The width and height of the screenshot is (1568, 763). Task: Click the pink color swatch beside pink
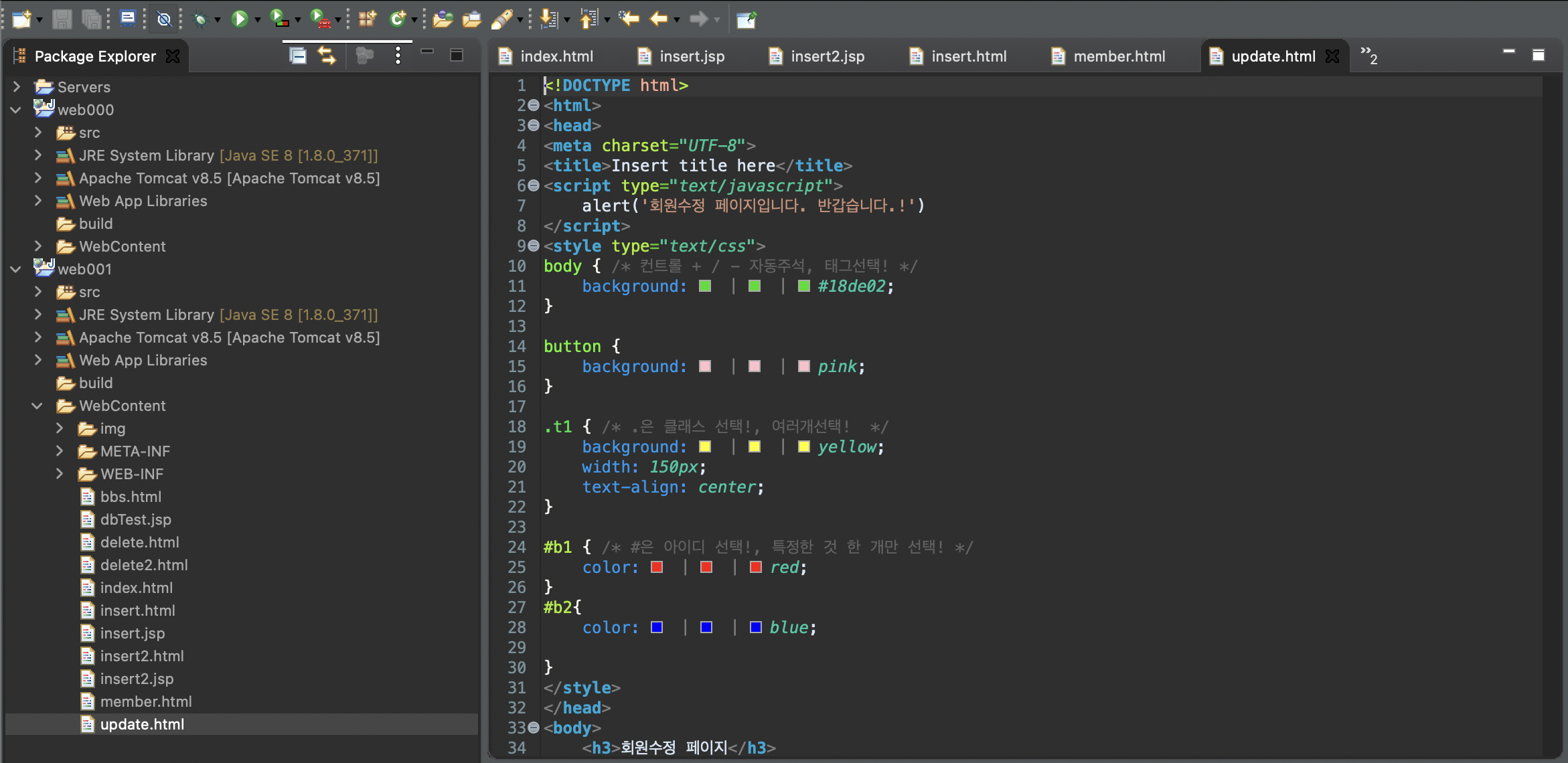804,366
